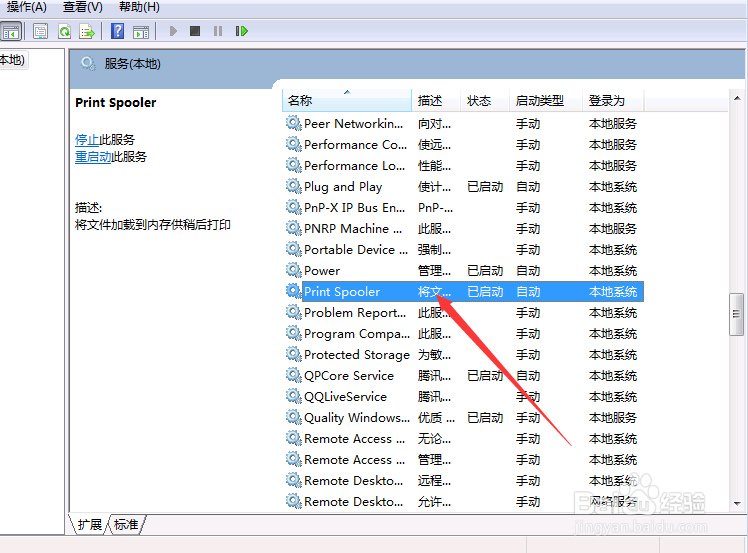Select the Protected Storage service name

[357, 355]
